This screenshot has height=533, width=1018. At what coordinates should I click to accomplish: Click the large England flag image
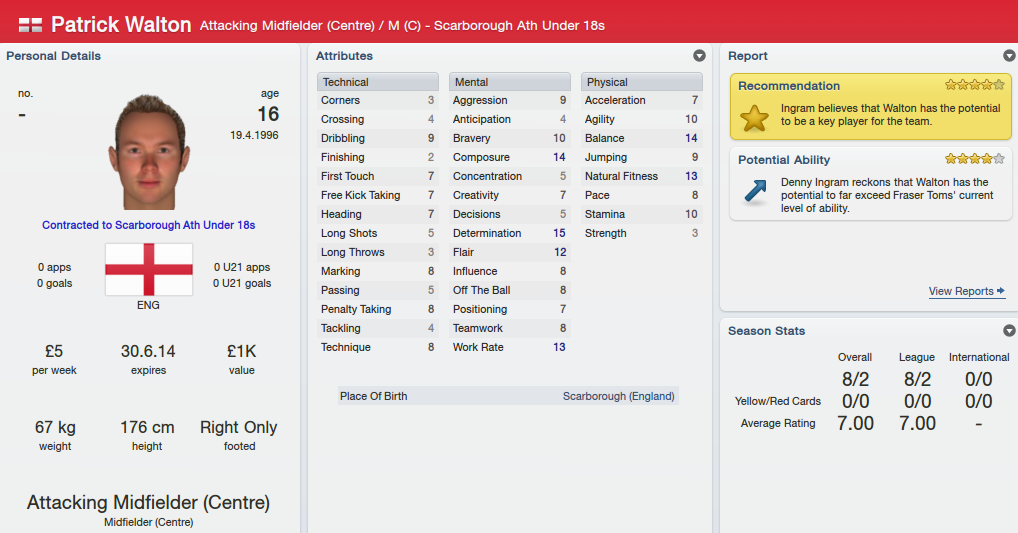tap(149, 269)
